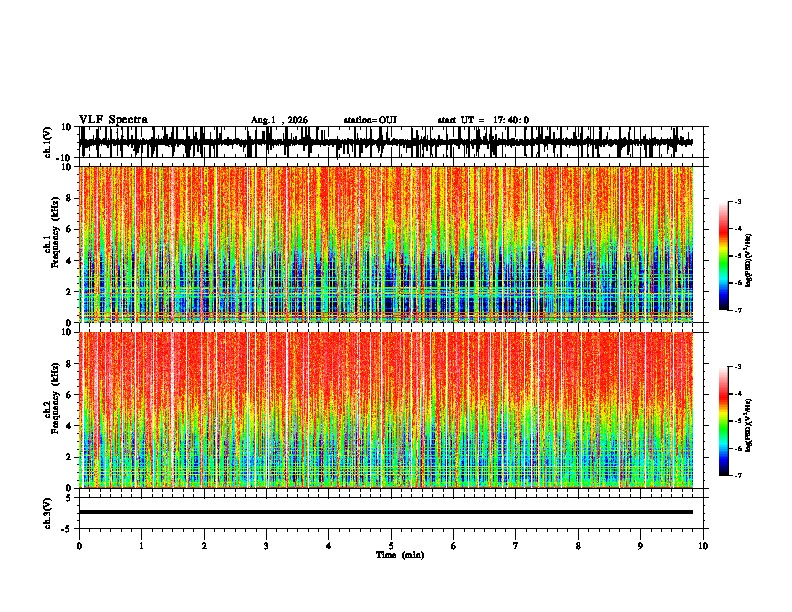Click the "Aug.1 , 2026" date text
The image size is (792, 612).
[279, 120]
